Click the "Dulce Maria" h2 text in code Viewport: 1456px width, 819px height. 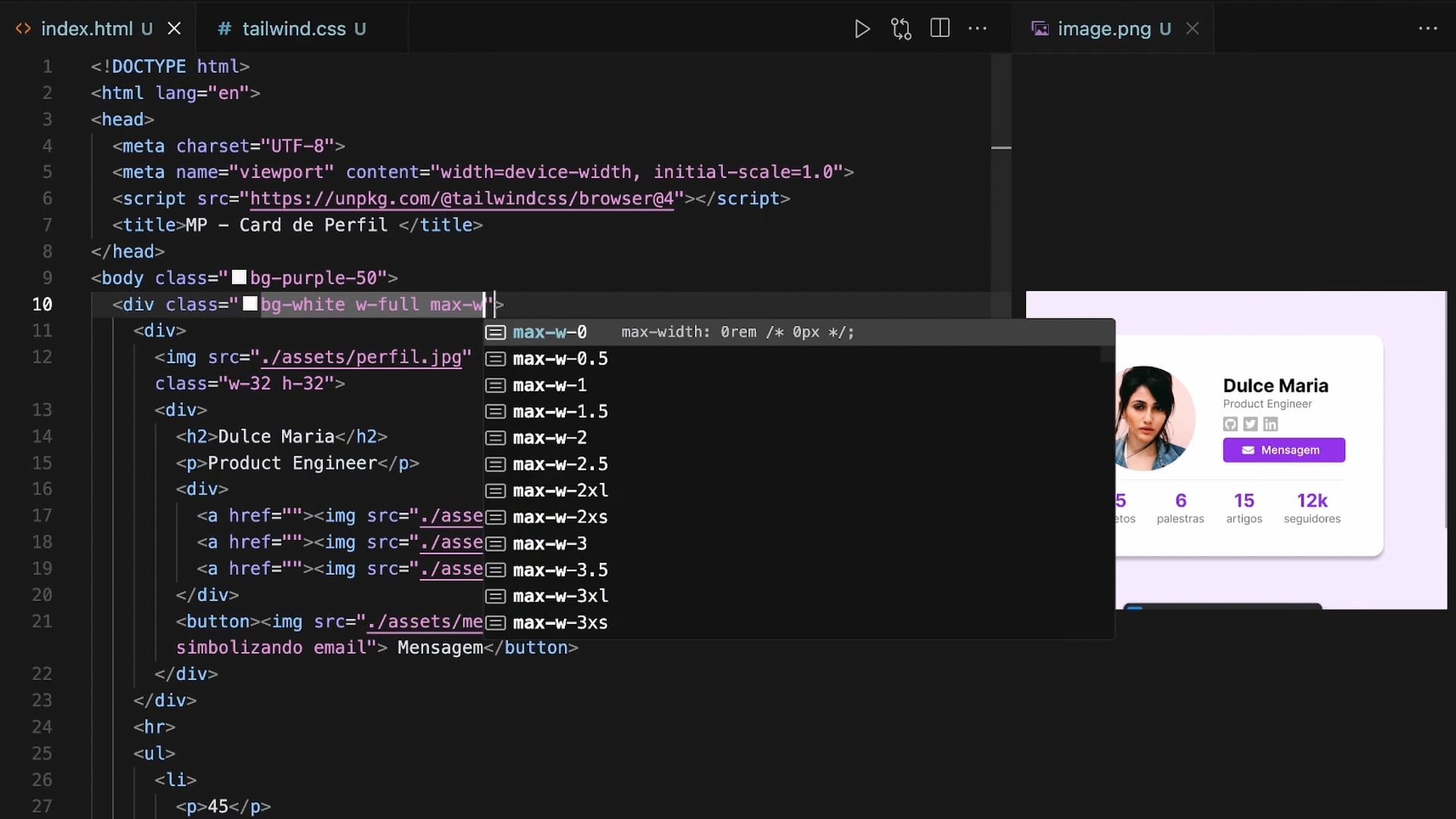point(276,437)
